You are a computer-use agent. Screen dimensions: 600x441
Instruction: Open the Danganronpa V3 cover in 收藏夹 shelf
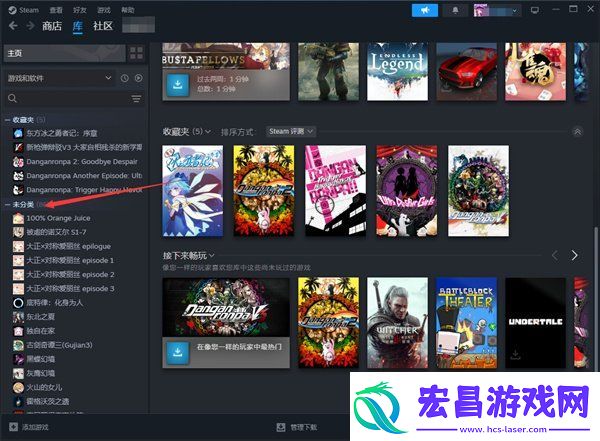pyautogui.click(x=478, y=191)
